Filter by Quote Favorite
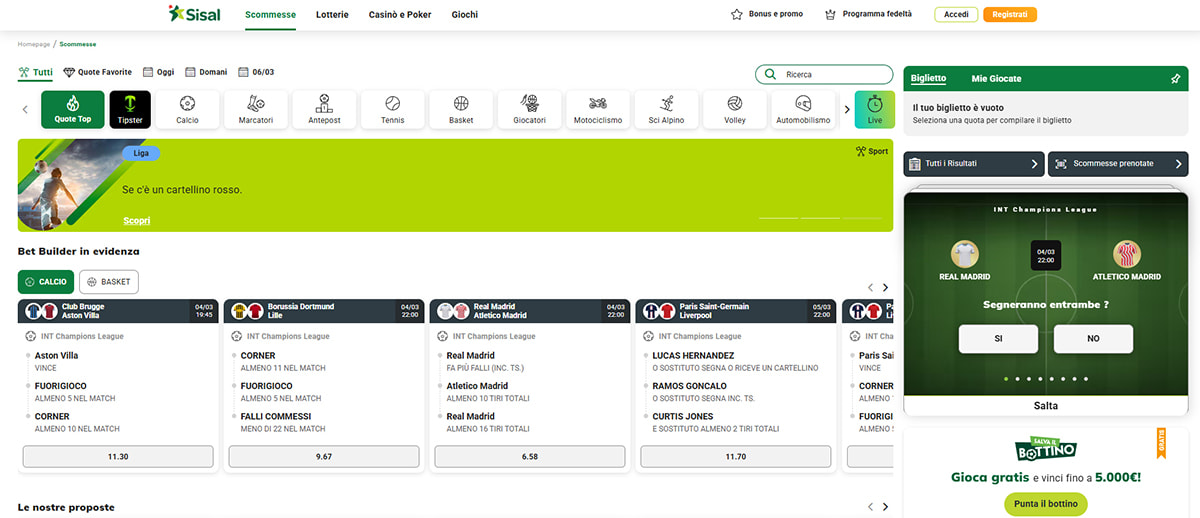The height and width of the screenshot is (518, 1200). [x=98, y=72]
